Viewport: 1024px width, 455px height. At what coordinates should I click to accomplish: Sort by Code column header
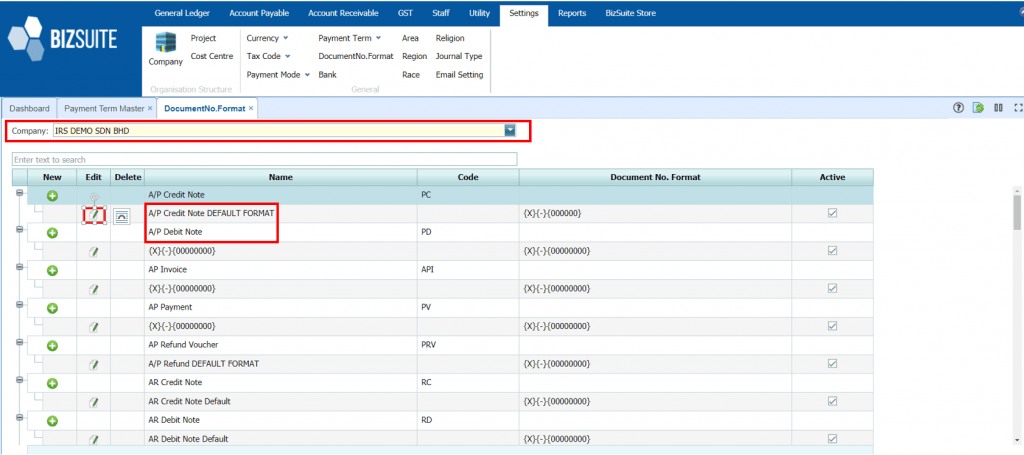click(468, 177)
